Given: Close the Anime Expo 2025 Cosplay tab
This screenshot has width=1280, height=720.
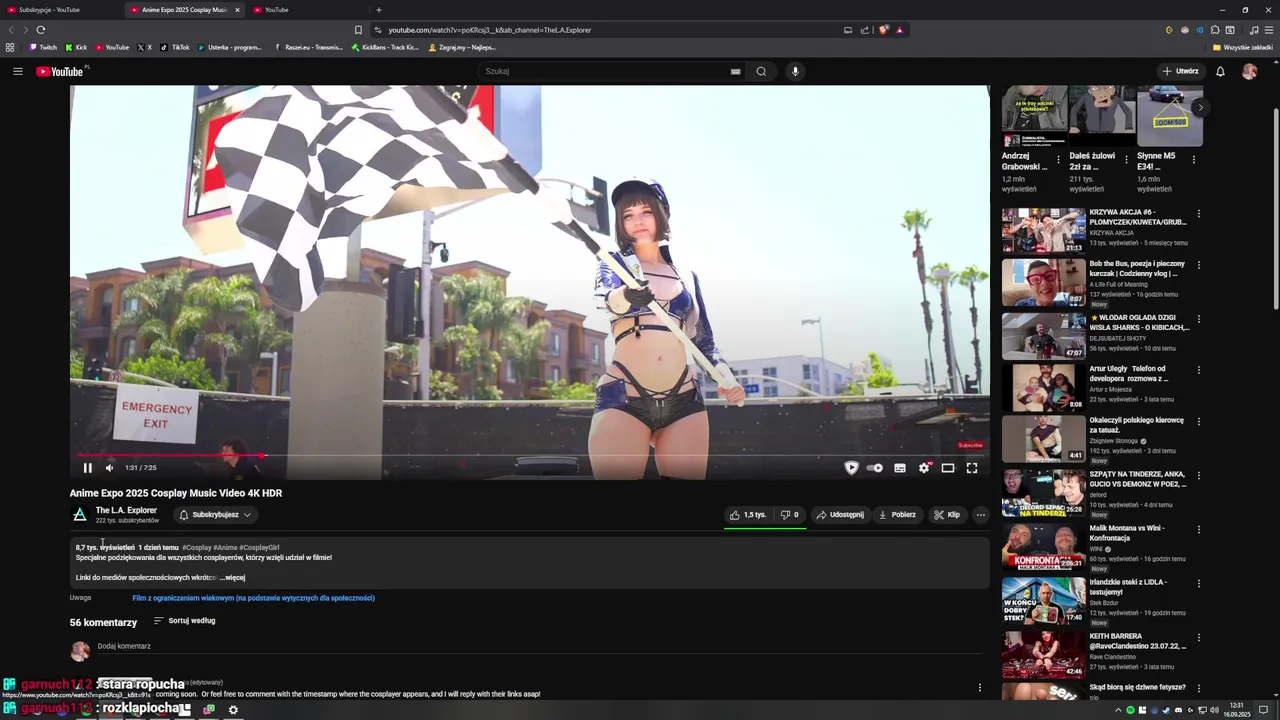Looking at the screenshot, I should [237, 10].
